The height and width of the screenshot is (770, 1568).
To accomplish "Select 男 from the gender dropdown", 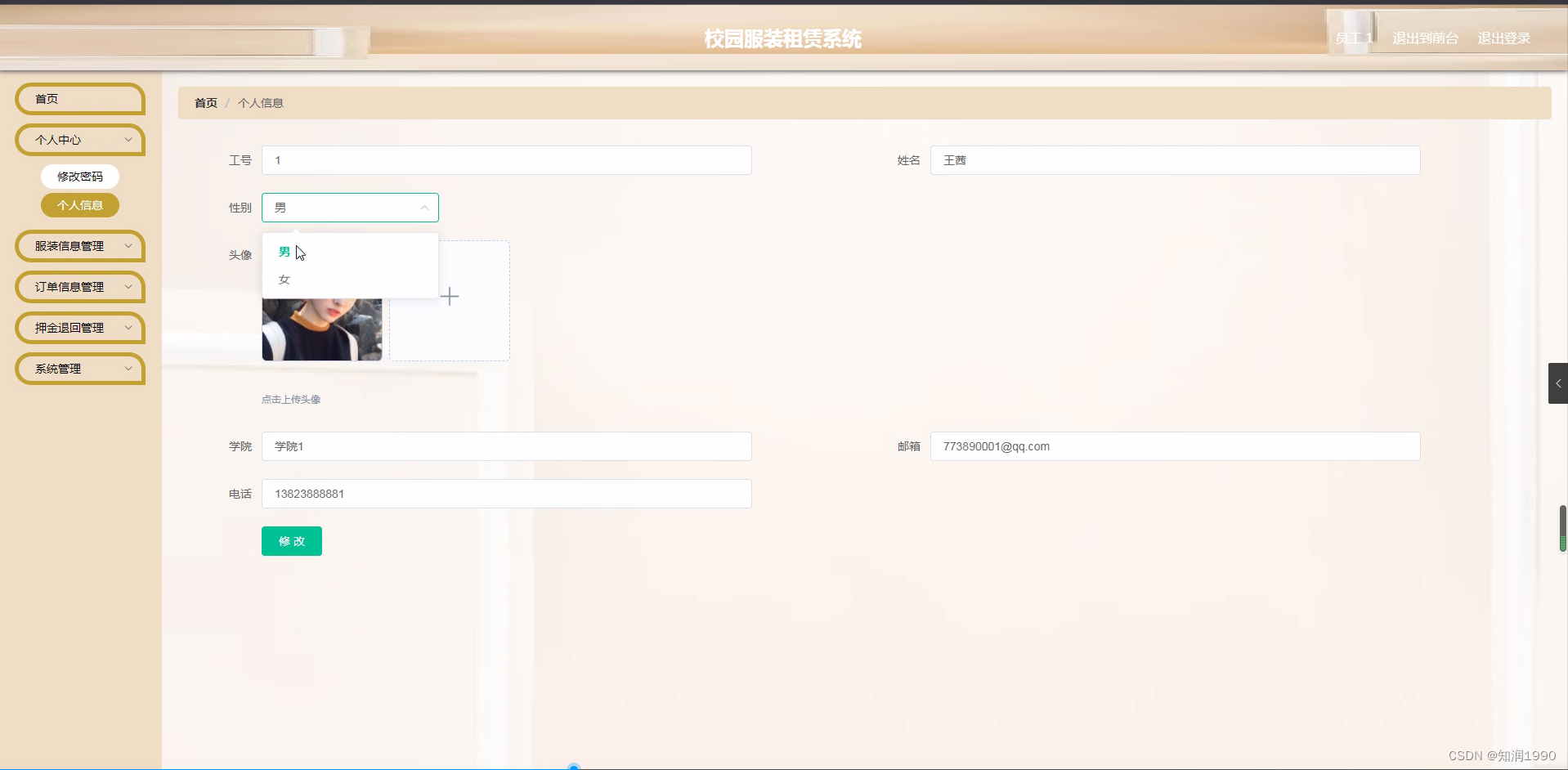I will click(x=284, y=252).
